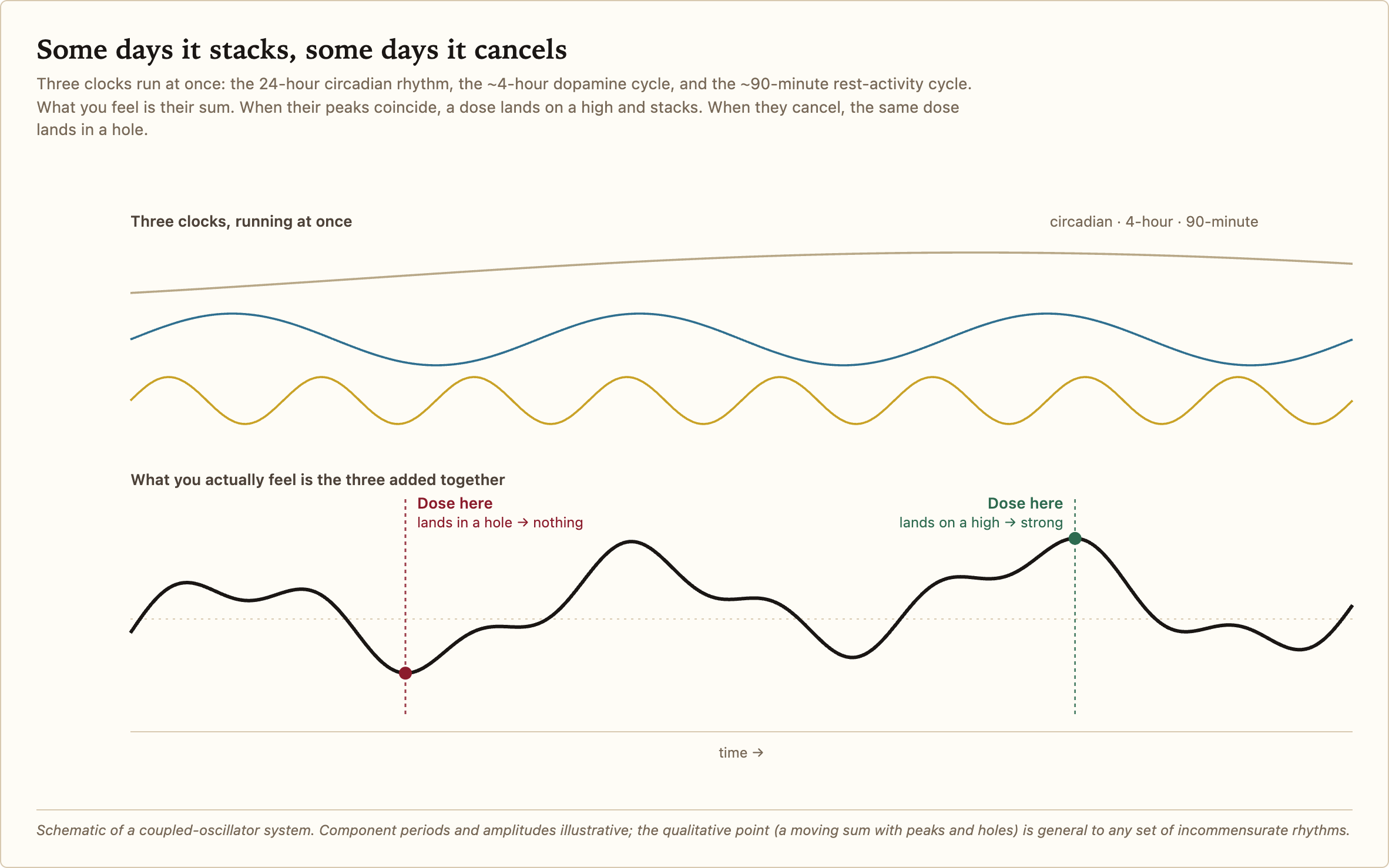
Task: Click the horizontal dotted baseline in the sum chart
Action: tap(742, 619)
